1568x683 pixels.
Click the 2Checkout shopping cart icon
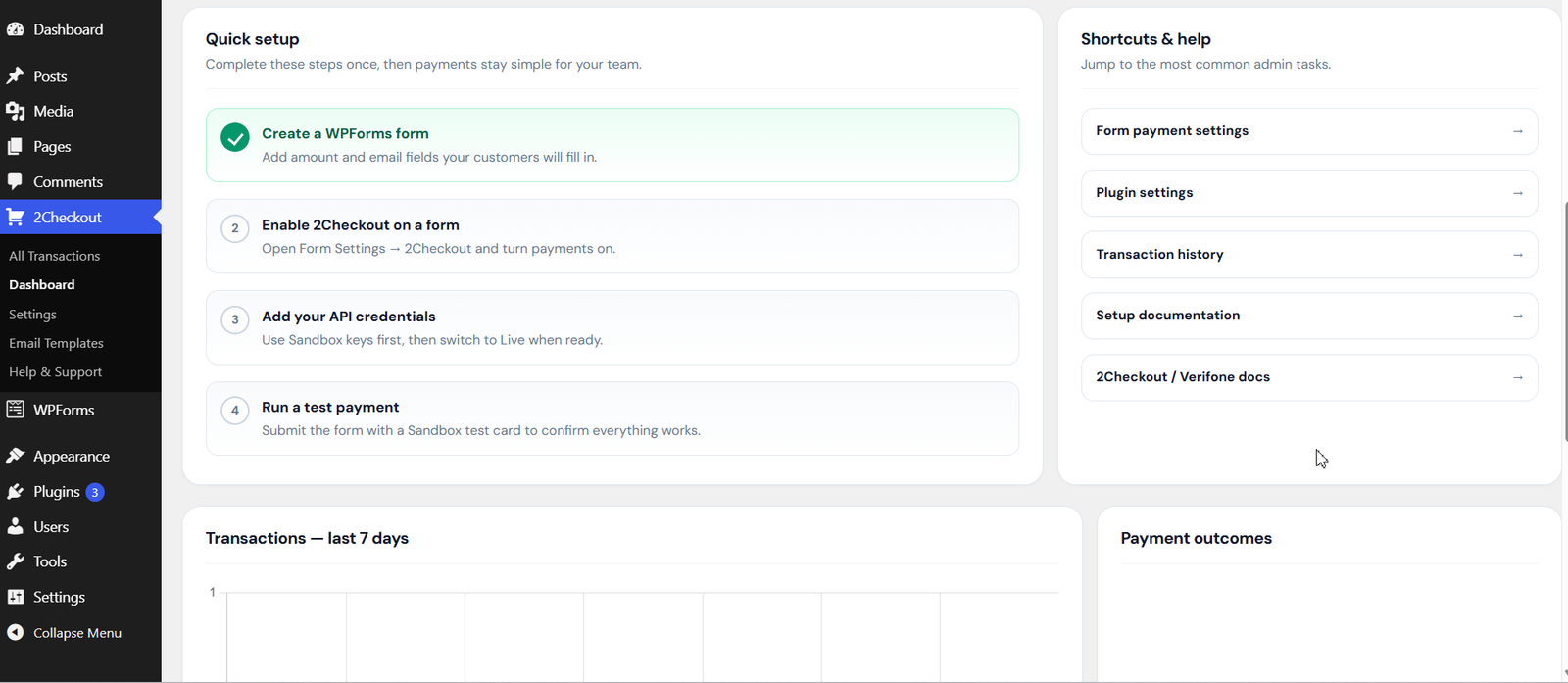(x=15, y=218)
